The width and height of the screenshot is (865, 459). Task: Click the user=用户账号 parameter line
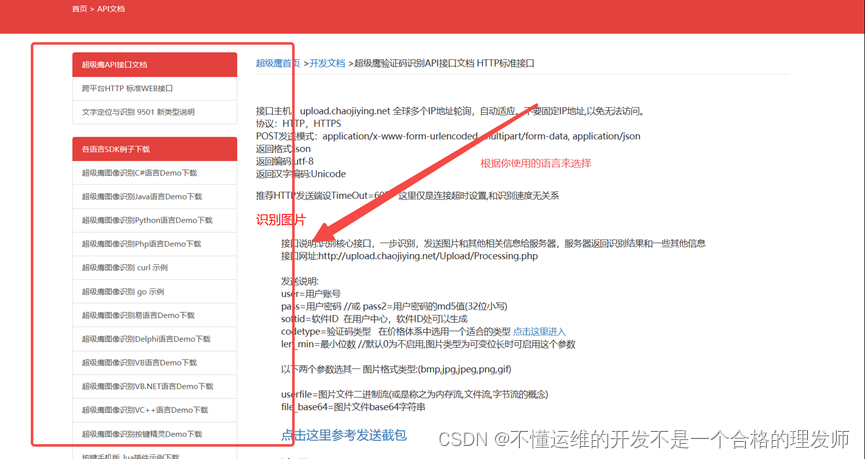[311, 293]
